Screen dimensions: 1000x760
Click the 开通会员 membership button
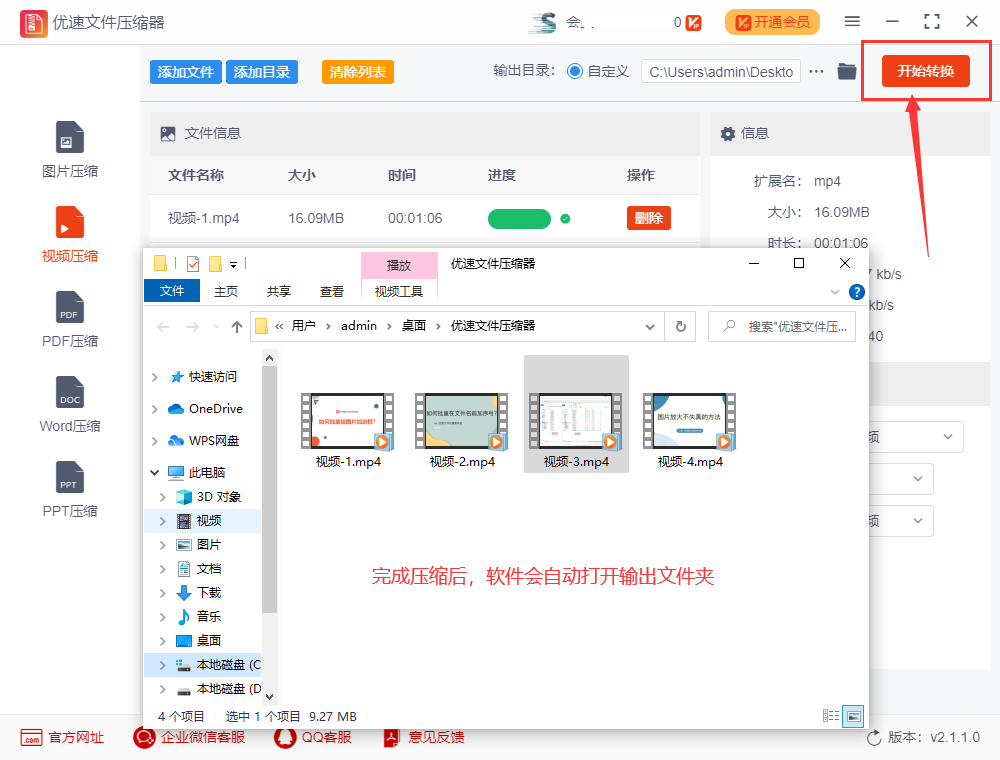(772, 22)
